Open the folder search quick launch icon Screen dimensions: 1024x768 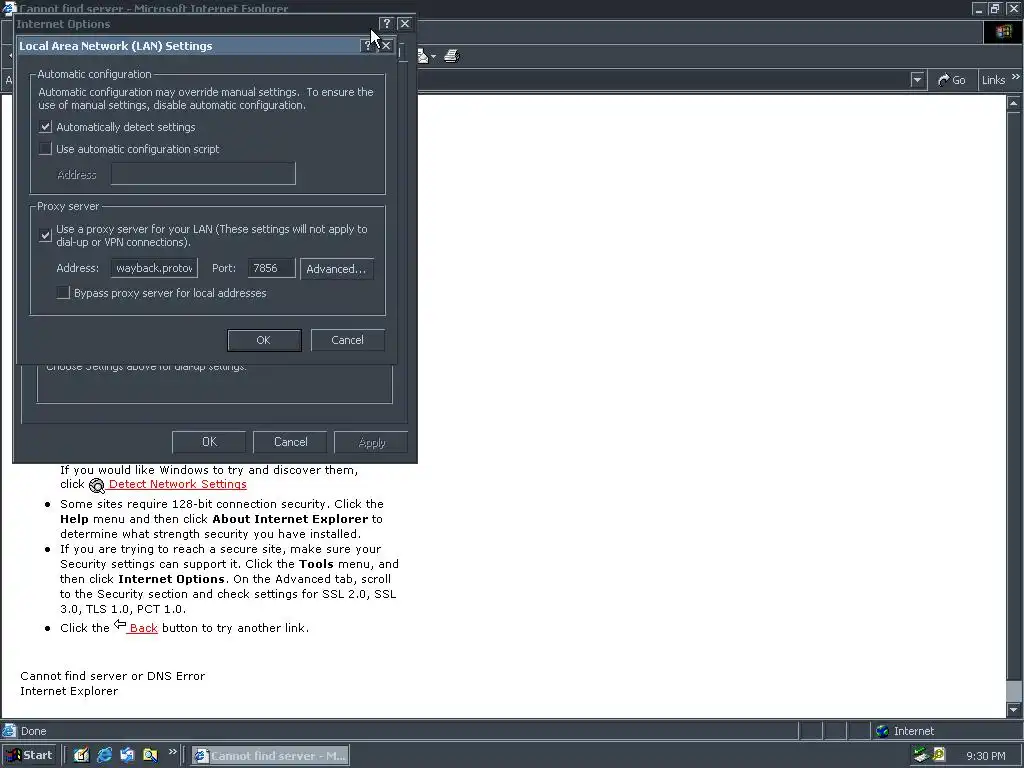(150, 755)
